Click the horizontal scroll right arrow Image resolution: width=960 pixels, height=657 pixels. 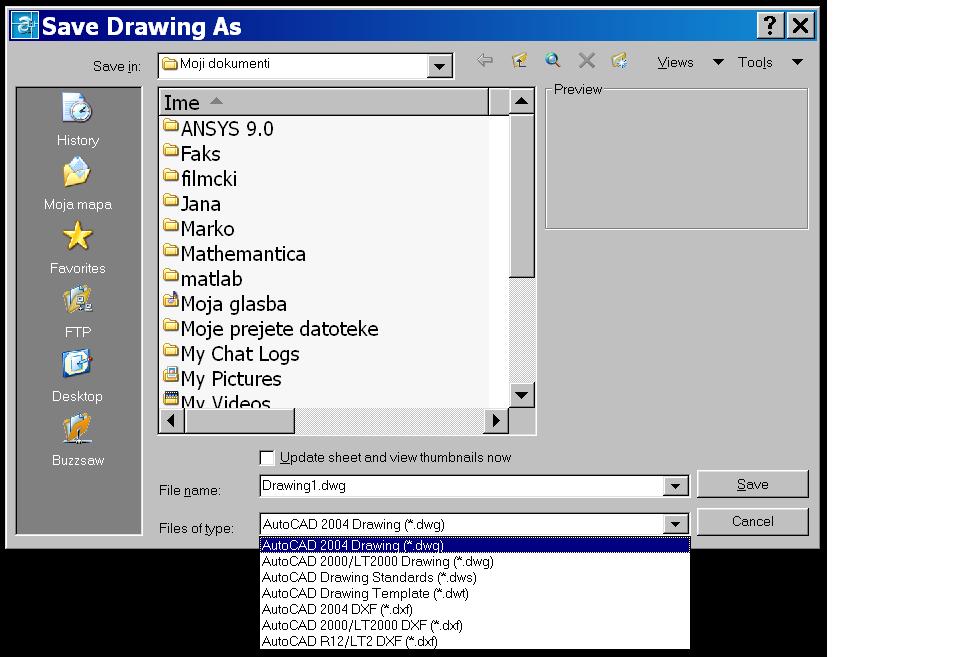click(x=496, y=421)
